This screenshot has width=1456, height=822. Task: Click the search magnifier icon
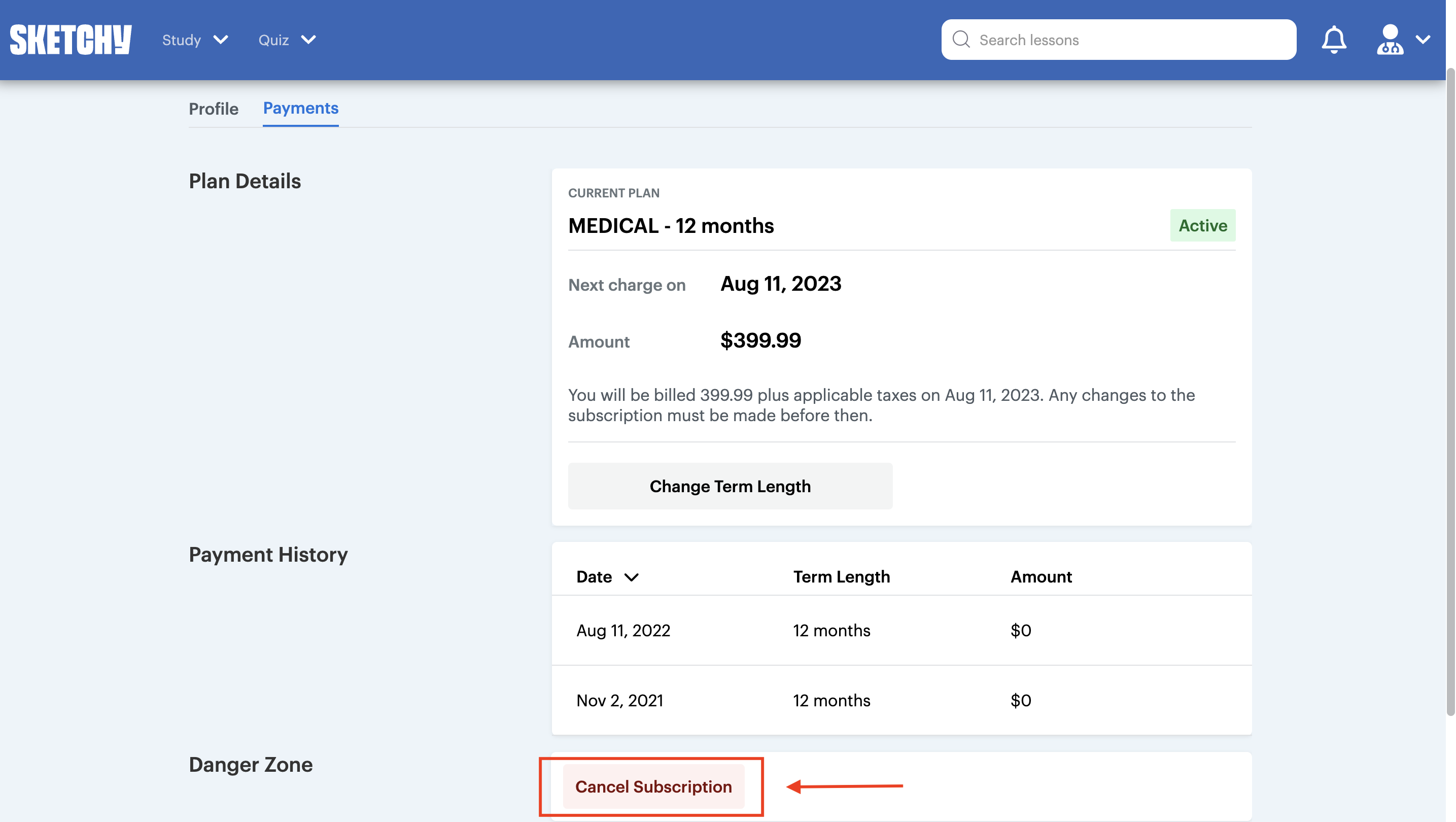[961, 40]
